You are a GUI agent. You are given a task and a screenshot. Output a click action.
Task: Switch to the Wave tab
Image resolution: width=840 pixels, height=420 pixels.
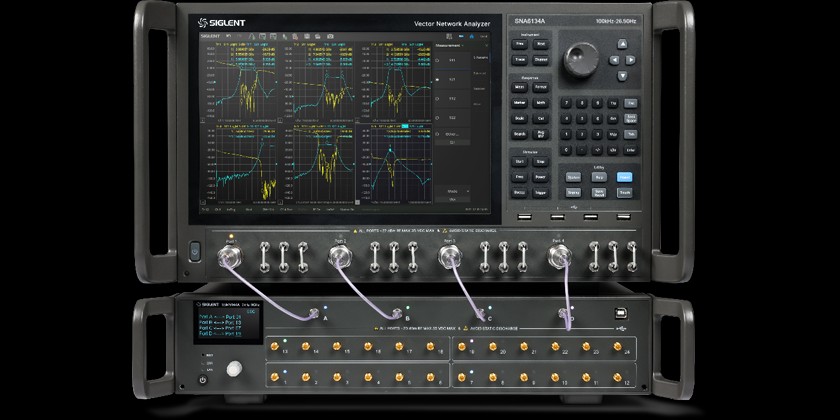pyautogui.click(x=476, y=104)
